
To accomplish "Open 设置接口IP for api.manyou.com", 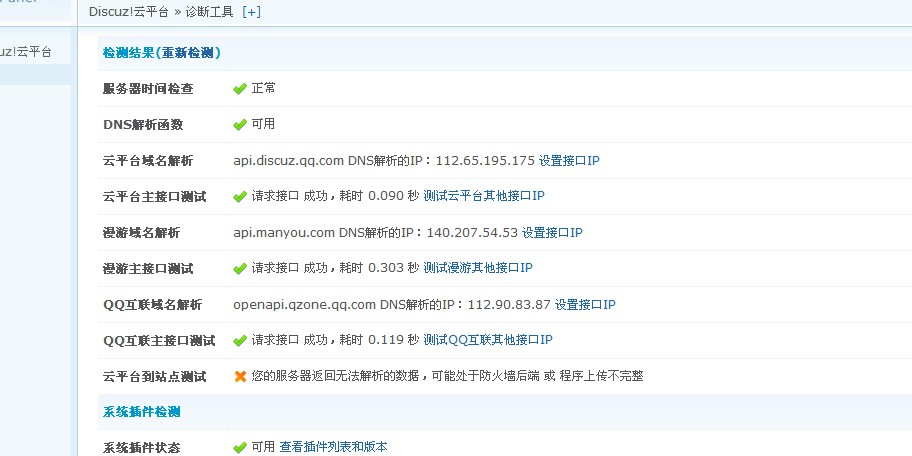I will [x=552, y=233].
